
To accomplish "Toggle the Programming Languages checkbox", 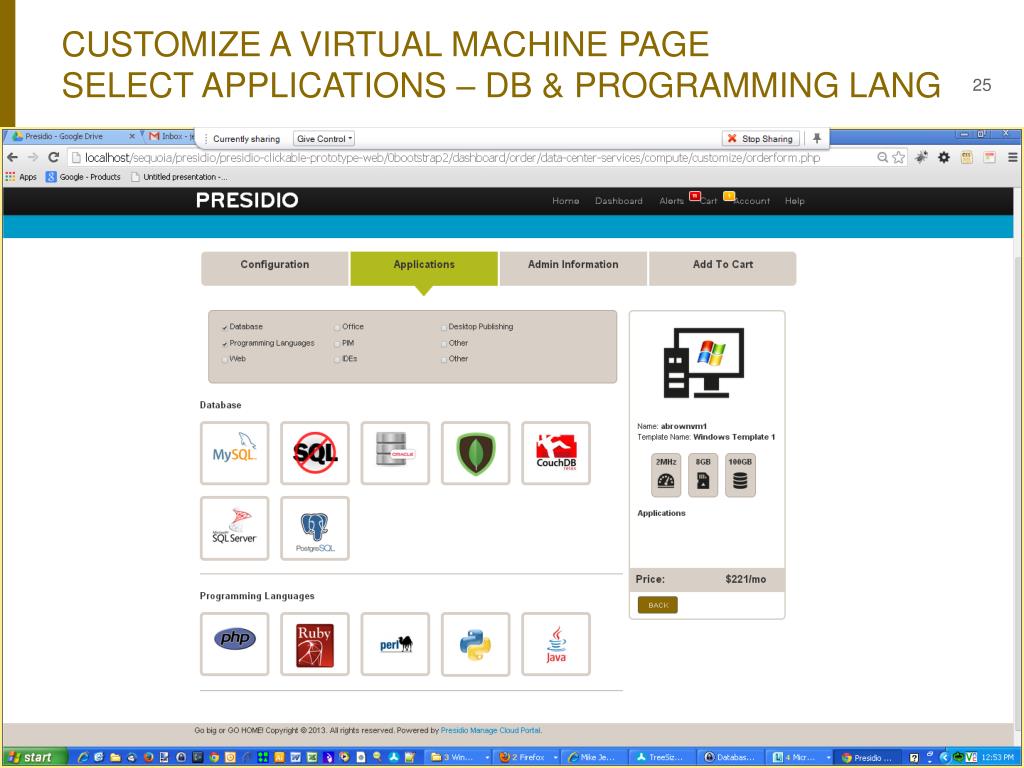I will click(x=225, y=344).
